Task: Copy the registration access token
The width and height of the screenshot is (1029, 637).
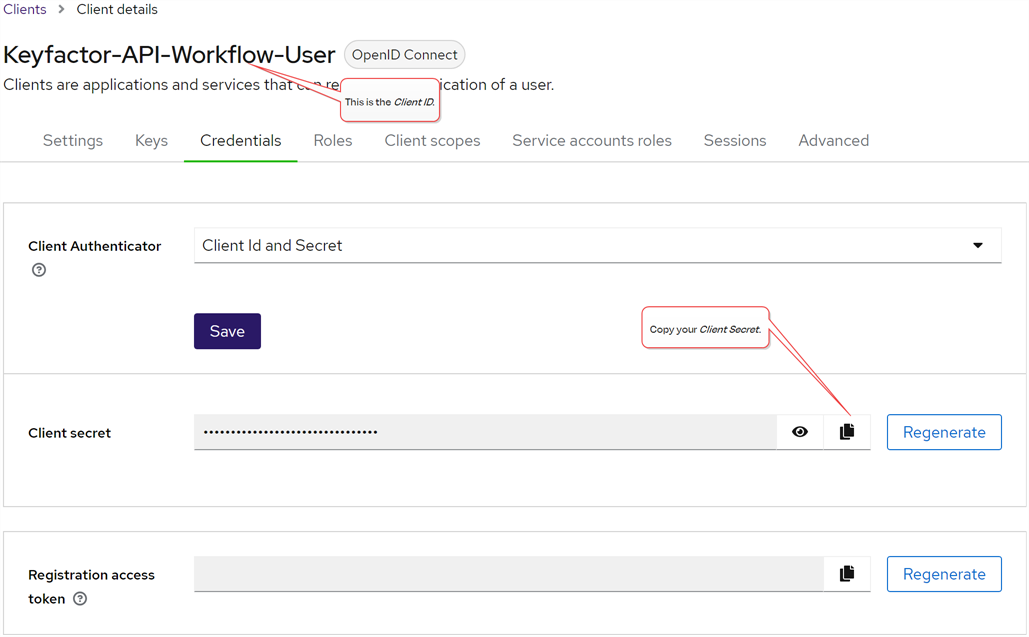Action: [847, 574]
